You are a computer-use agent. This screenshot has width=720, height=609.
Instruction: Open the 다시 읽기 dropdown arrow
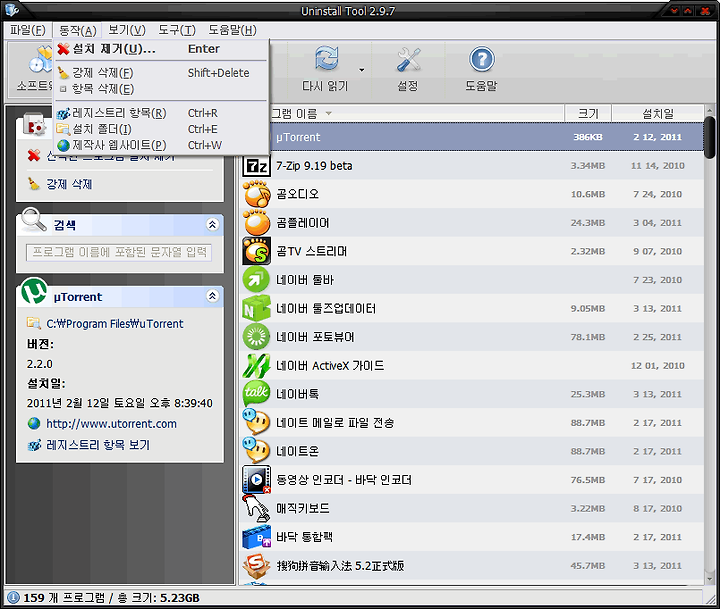362,70
